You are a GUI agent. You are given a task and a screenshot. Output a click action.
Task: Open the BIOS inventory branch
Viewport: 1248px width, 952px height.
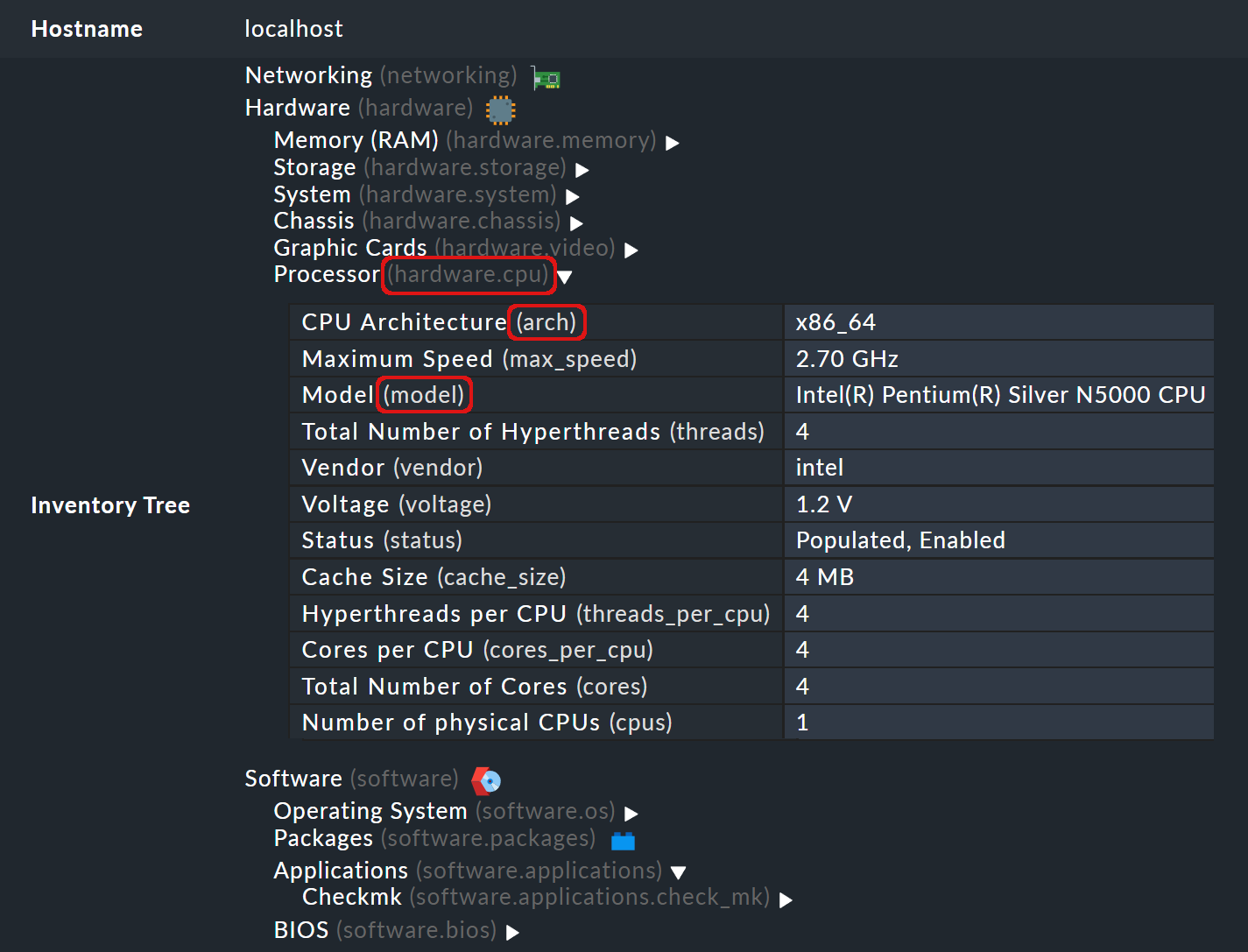point(513,933)
